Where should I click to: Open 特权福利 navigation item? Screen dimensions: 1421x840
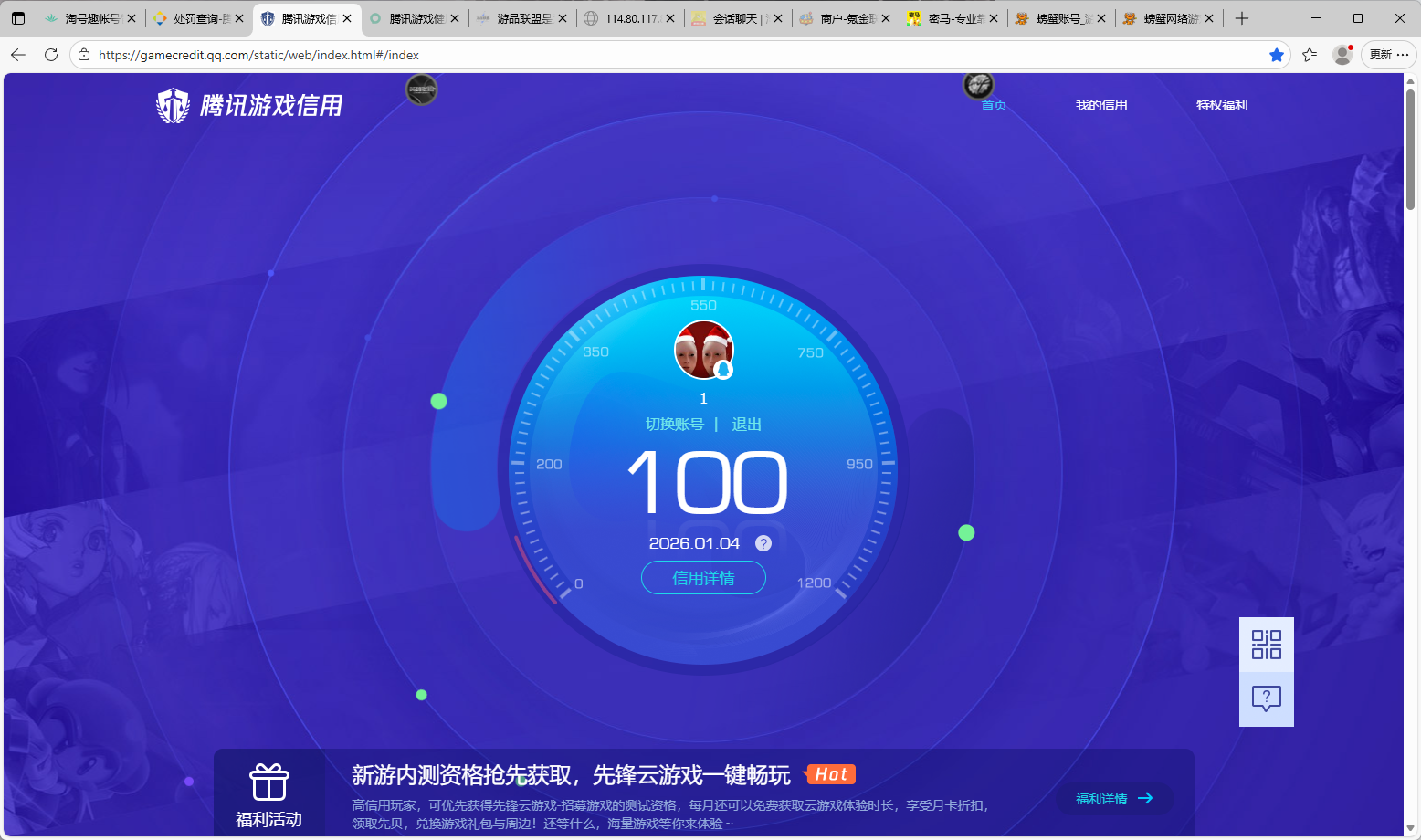pos(1222,105)
